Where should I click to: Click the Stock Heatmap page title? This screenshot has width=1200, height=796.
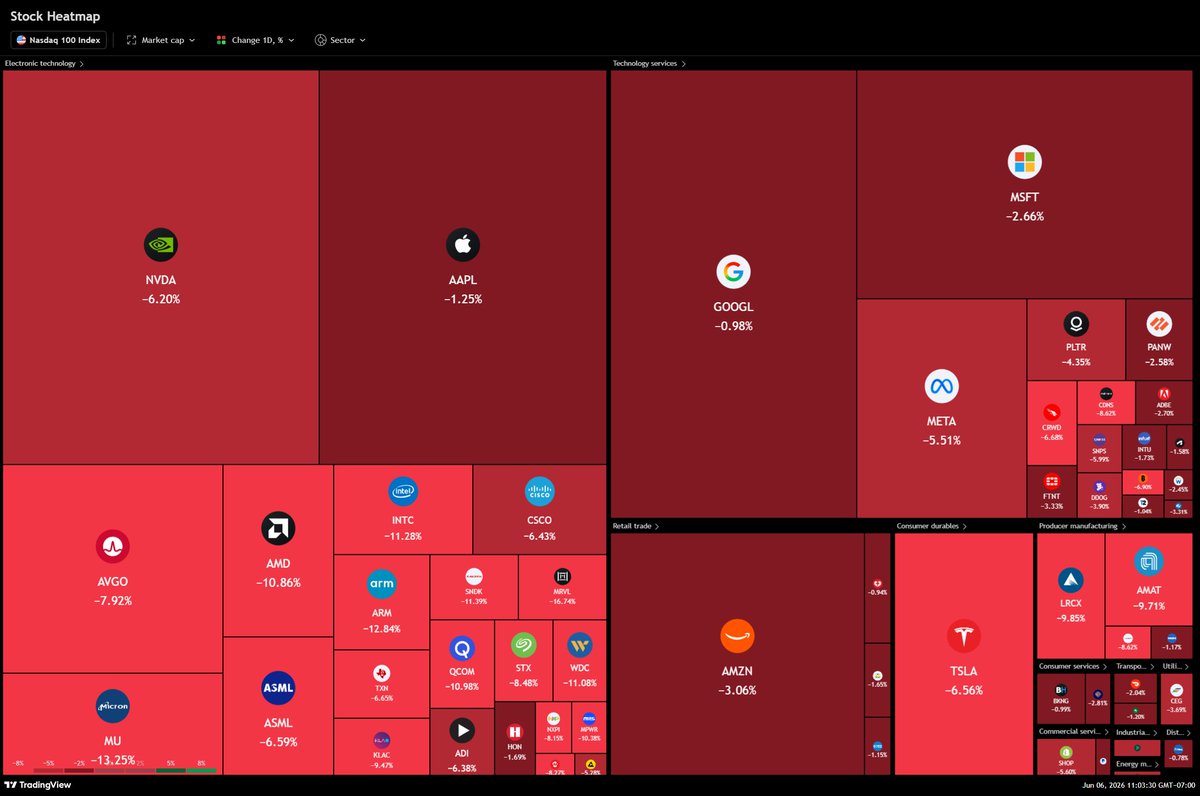coord(55,16)
